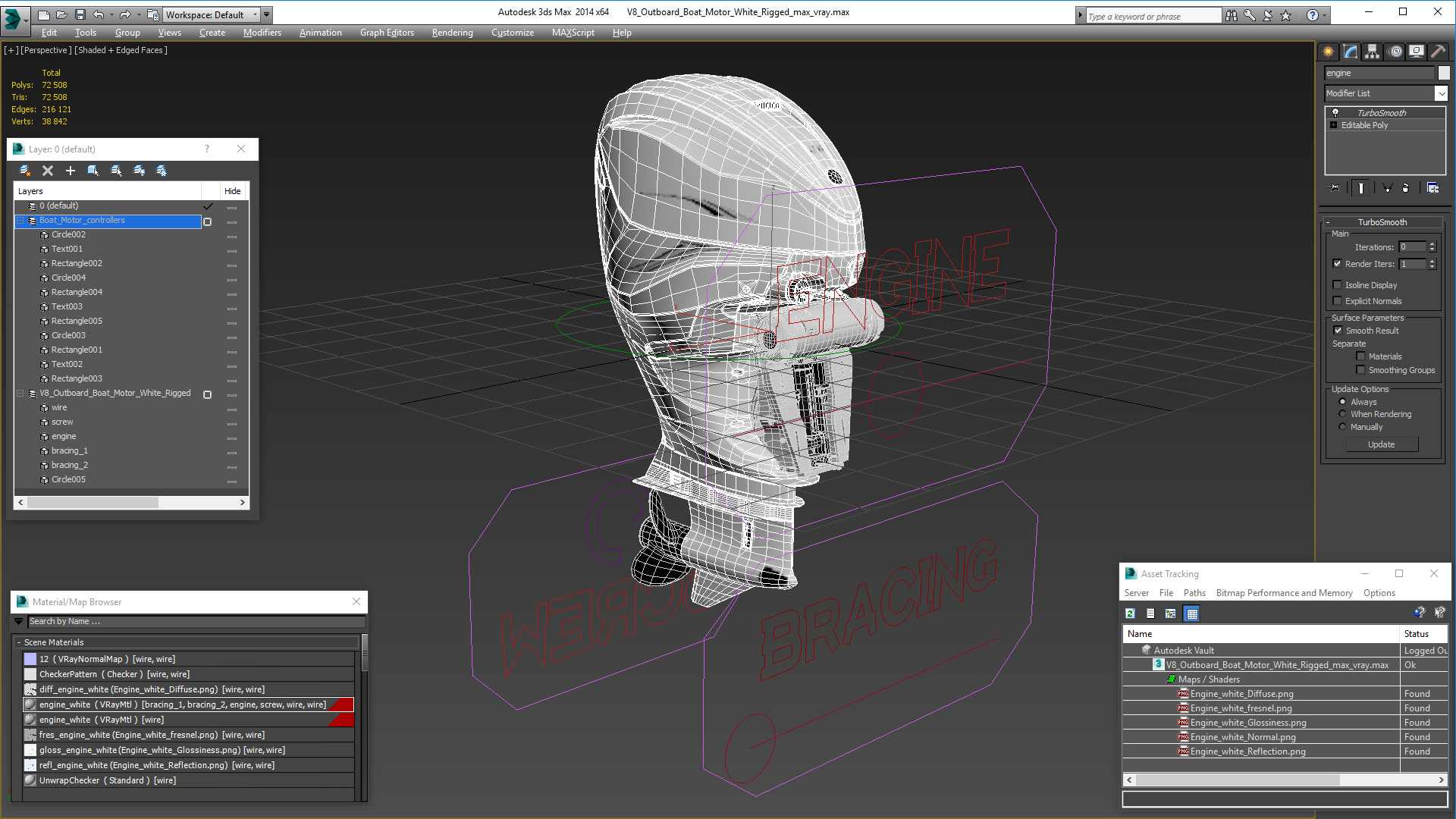Expand the Editable Poly stack entry
Image resolution: width=1456 pixels, height=819 pixels.
[1334, 125]
